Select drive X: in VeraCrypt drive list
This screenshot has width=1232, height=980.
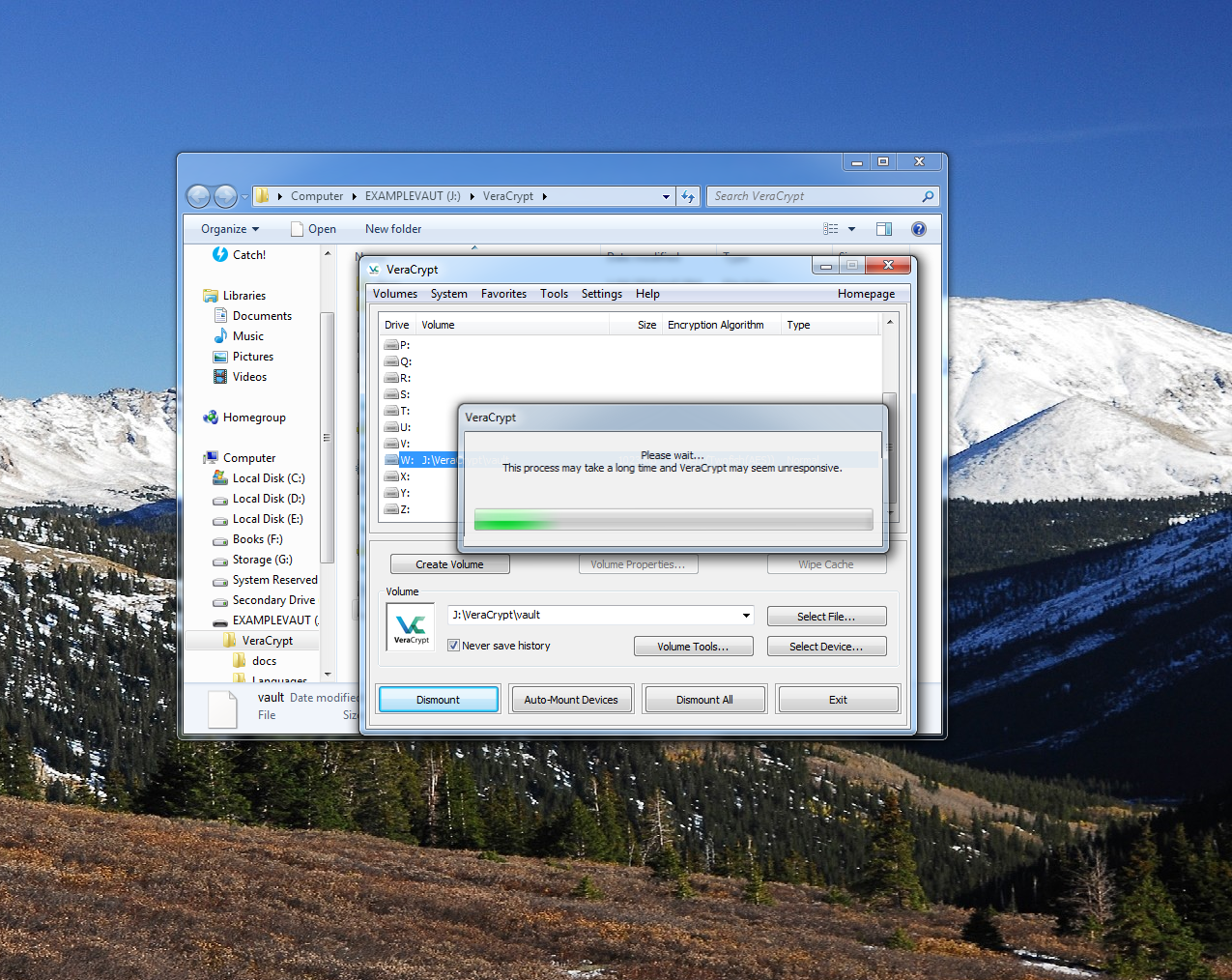coord(397,476)
